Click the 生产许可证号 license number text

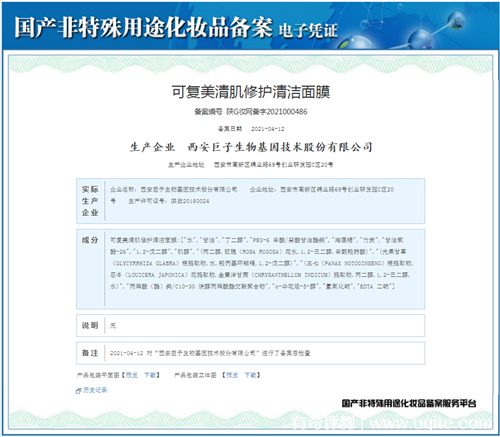tap(169, 201)
